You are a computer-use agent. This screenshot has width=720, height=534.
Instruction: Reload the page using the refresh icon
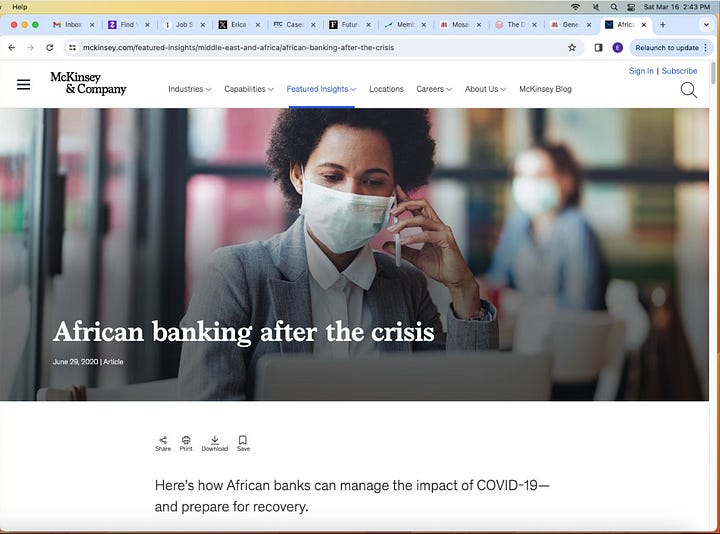pyautogui.click(x=50, y=48)
